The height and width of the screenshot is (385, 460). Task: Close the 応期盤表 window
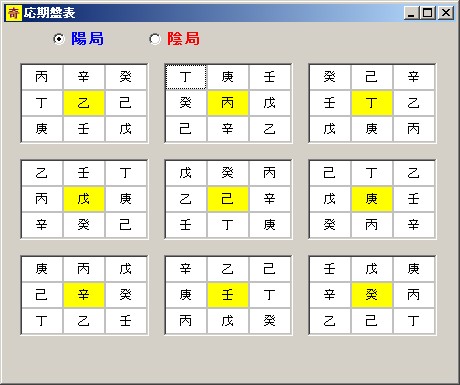pyautogui.click(x=446, y=13)
